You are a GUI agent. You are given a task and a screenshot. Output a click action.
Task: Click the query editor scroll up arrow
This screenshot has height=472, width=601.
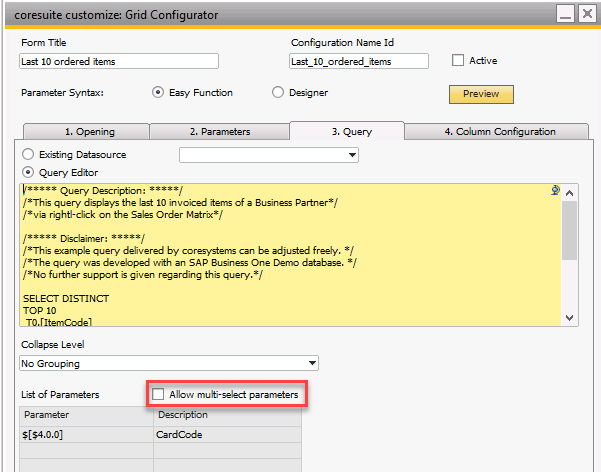[x=570, y=193]
